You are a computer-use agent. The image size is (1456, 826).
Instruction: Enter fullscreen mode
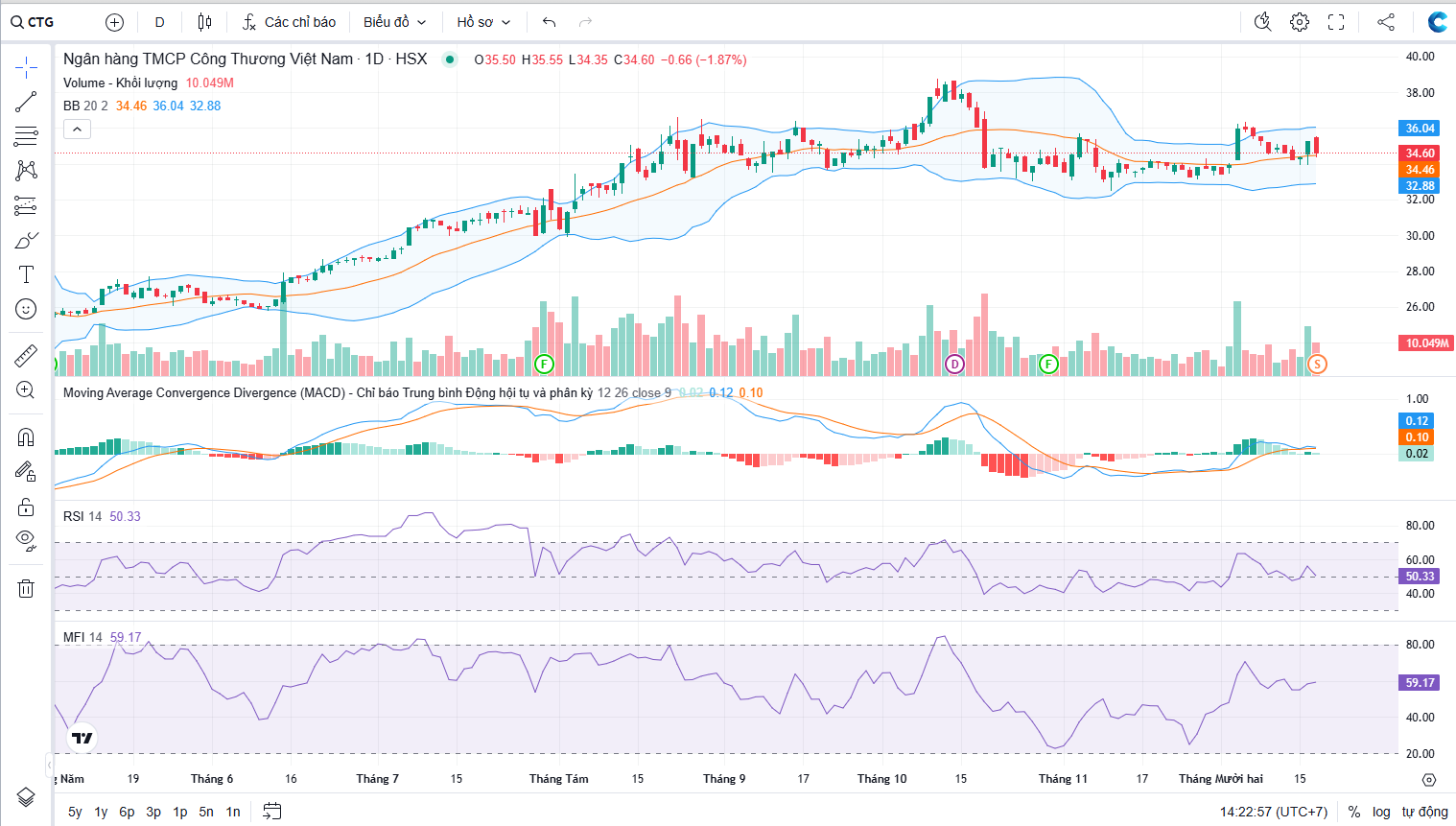1336,22
